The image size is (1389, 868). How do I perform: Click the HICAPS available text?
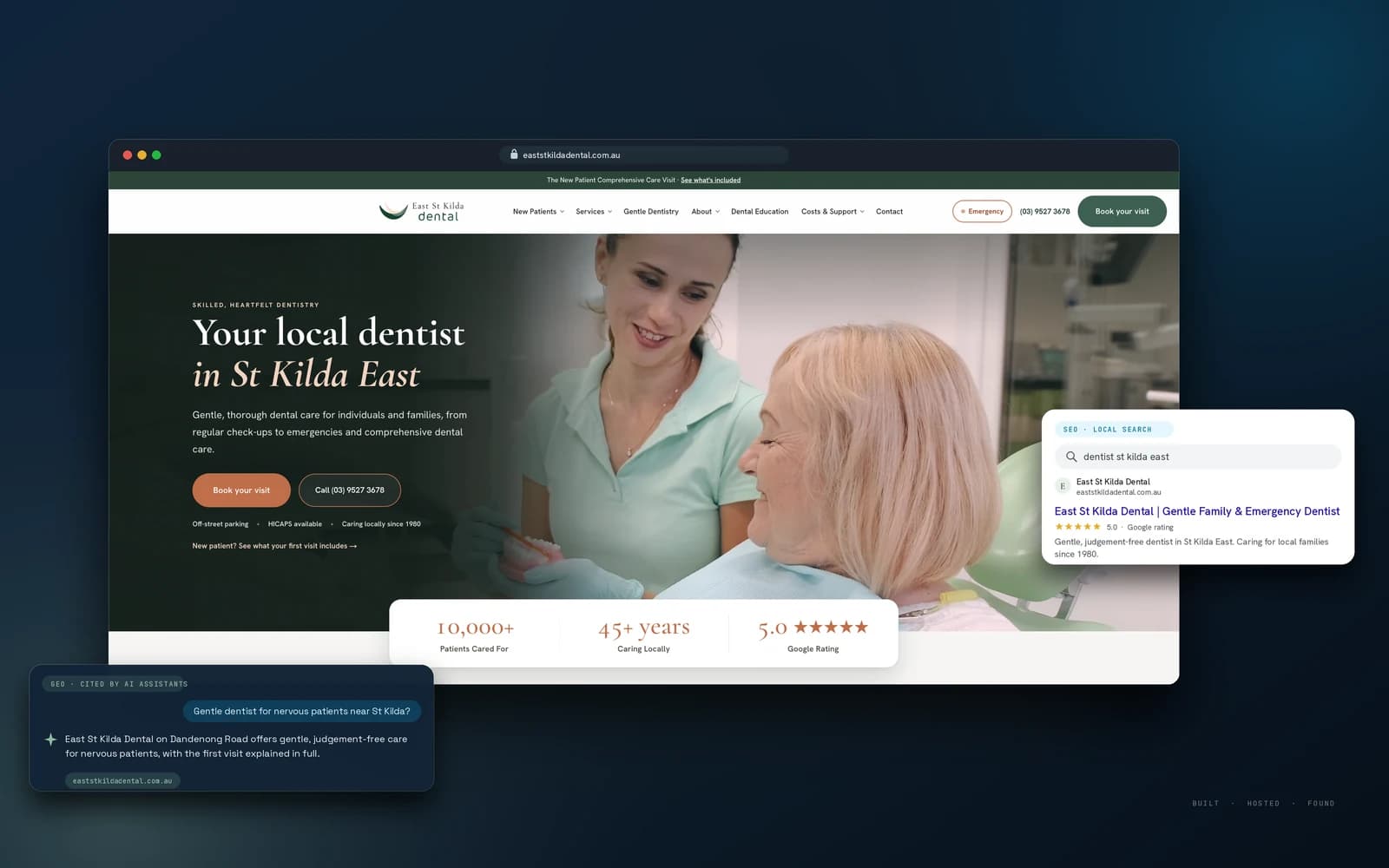point(295,524)
